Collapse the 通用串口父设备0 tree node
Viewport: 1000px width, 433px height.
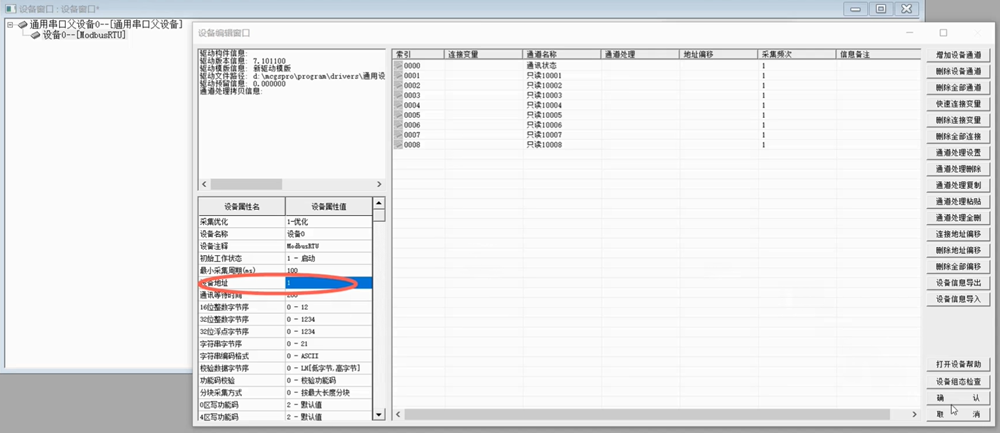click(10, 24)
